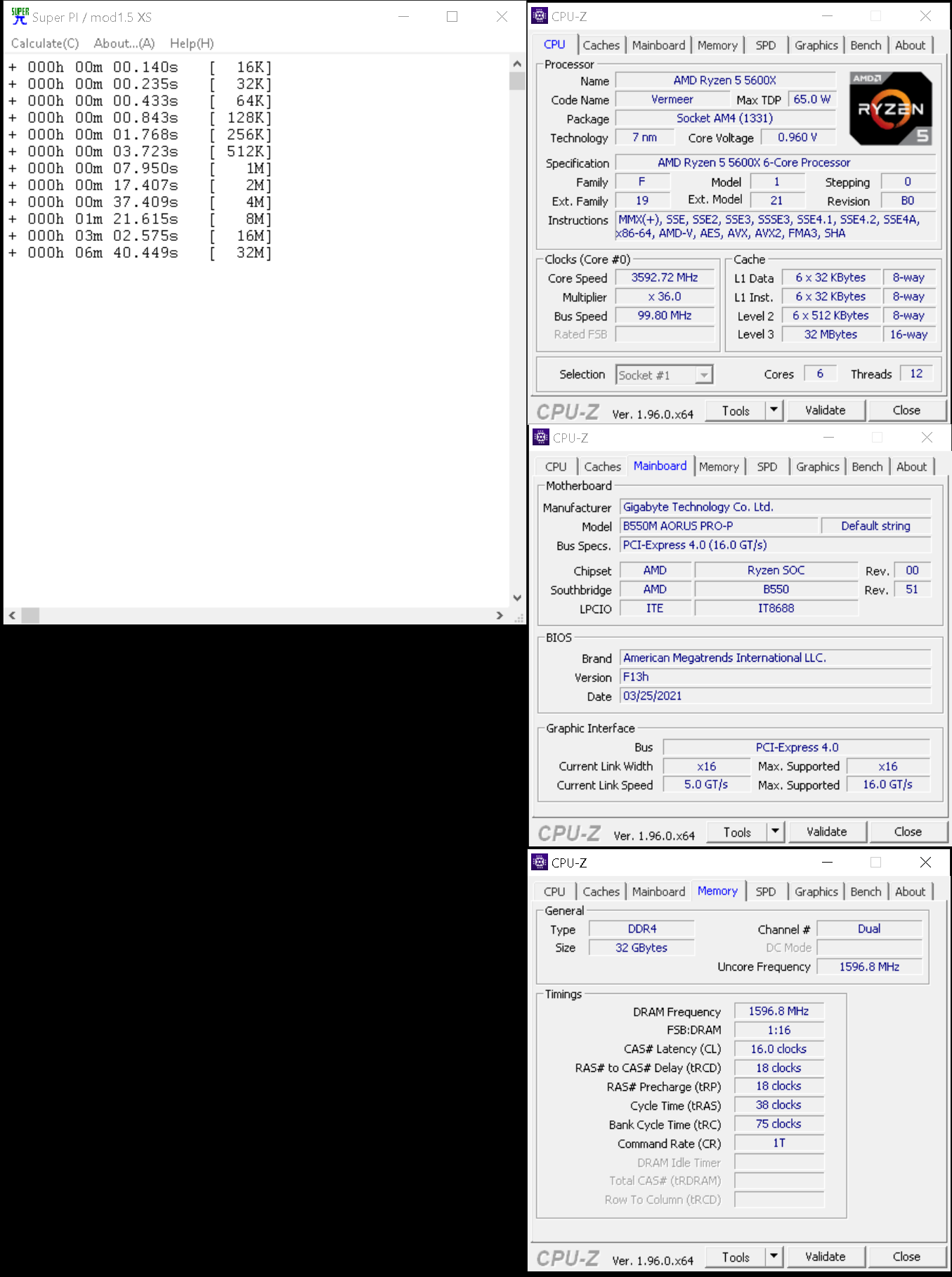Switch to Mainboard tab in top CPU-Z window
The height and width of the screenshot is (1277, 952).
point(658,45)
